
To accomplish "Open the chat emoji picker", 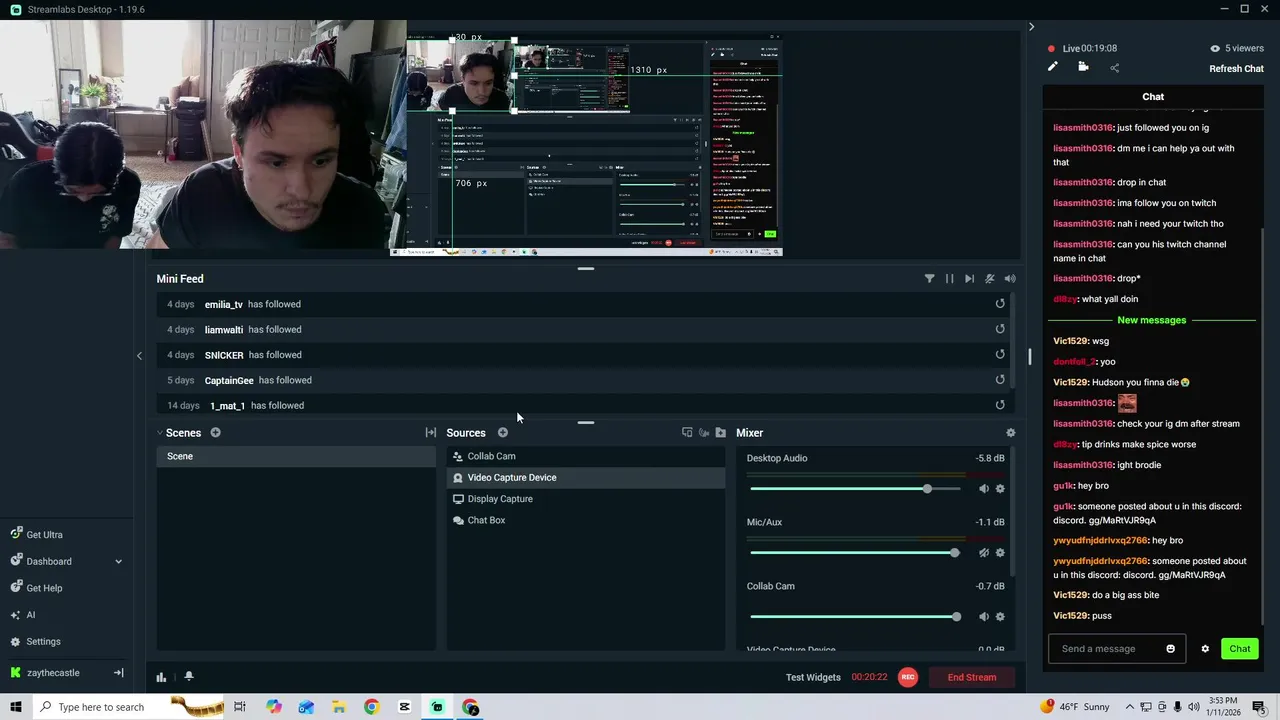I will 1171,649.
